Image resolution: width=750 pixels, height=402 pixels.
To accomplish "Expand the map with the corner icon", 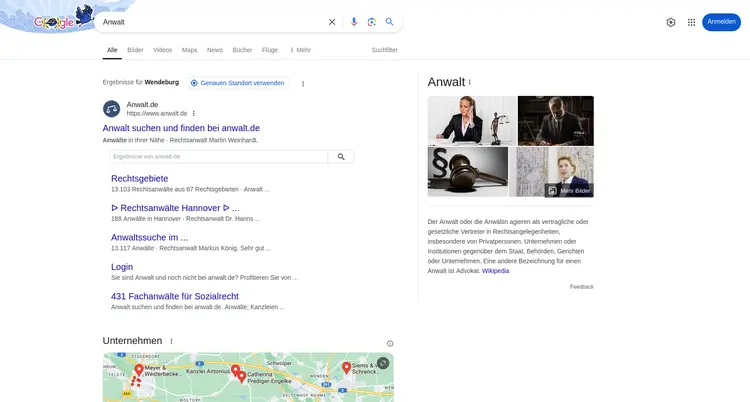I will click(x=383, y=363).
